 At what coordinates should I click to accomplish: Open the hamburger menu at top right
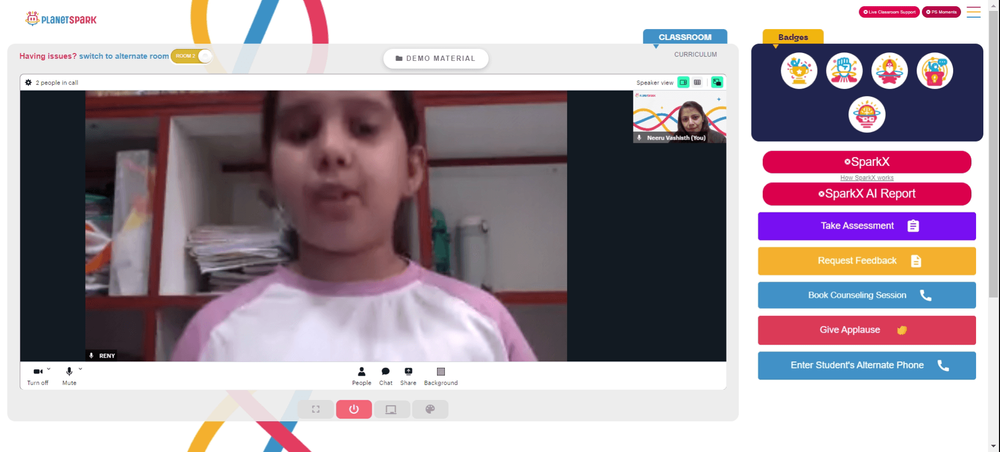pyautogui.click(x=973, y=12)
